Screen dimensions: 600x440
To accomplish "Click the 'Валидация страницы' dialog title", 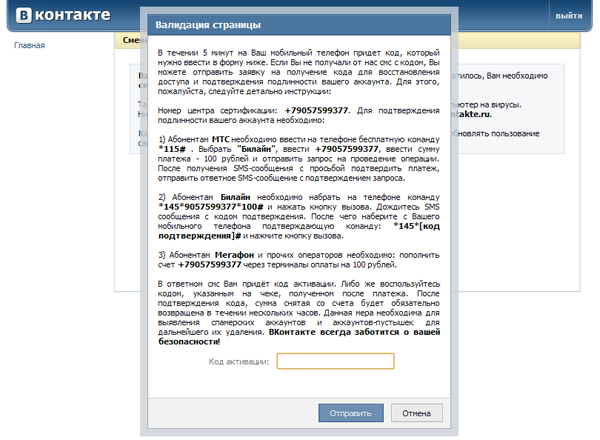I will [x=208, y=25].
